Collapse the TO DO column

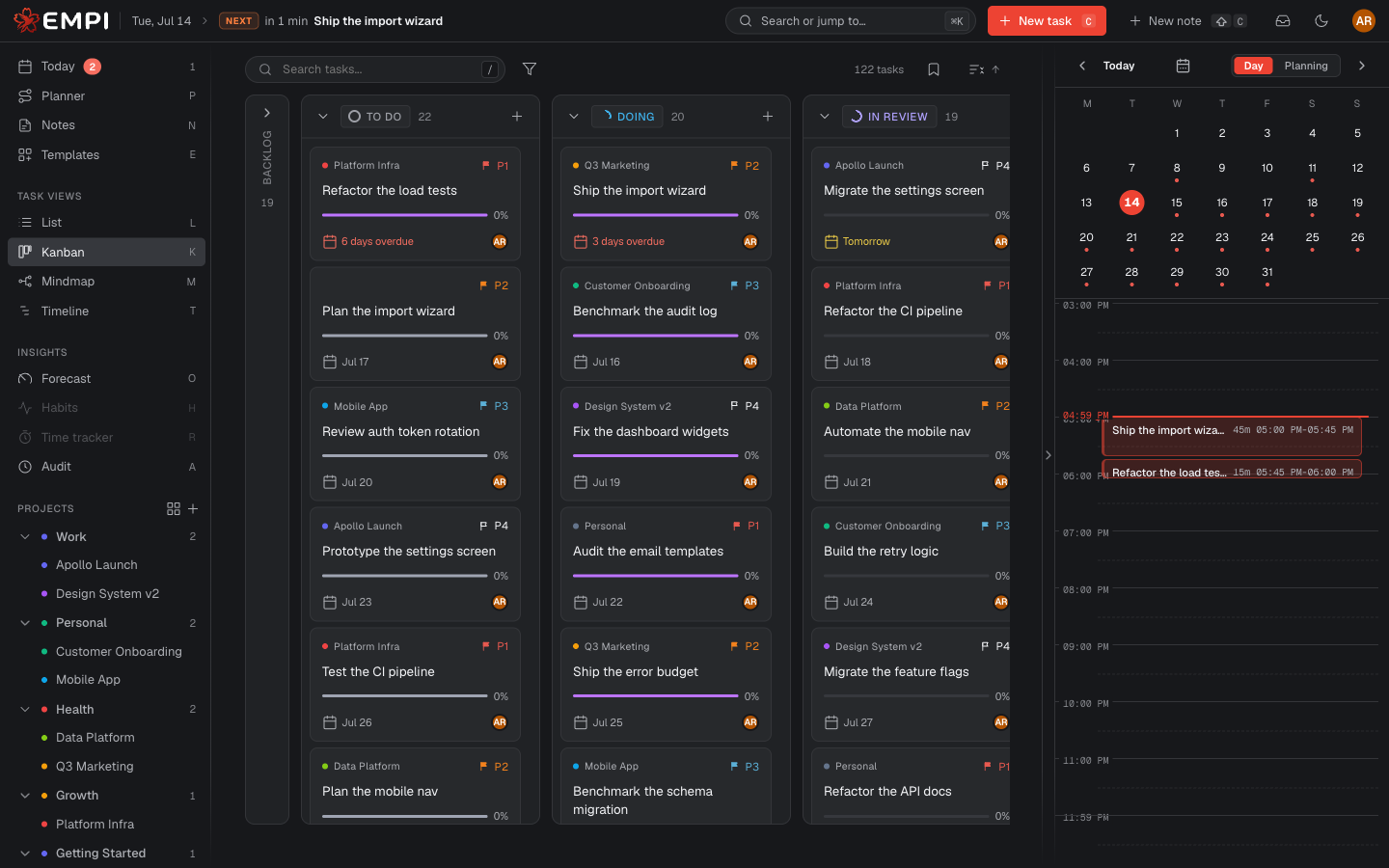[322, 117]
